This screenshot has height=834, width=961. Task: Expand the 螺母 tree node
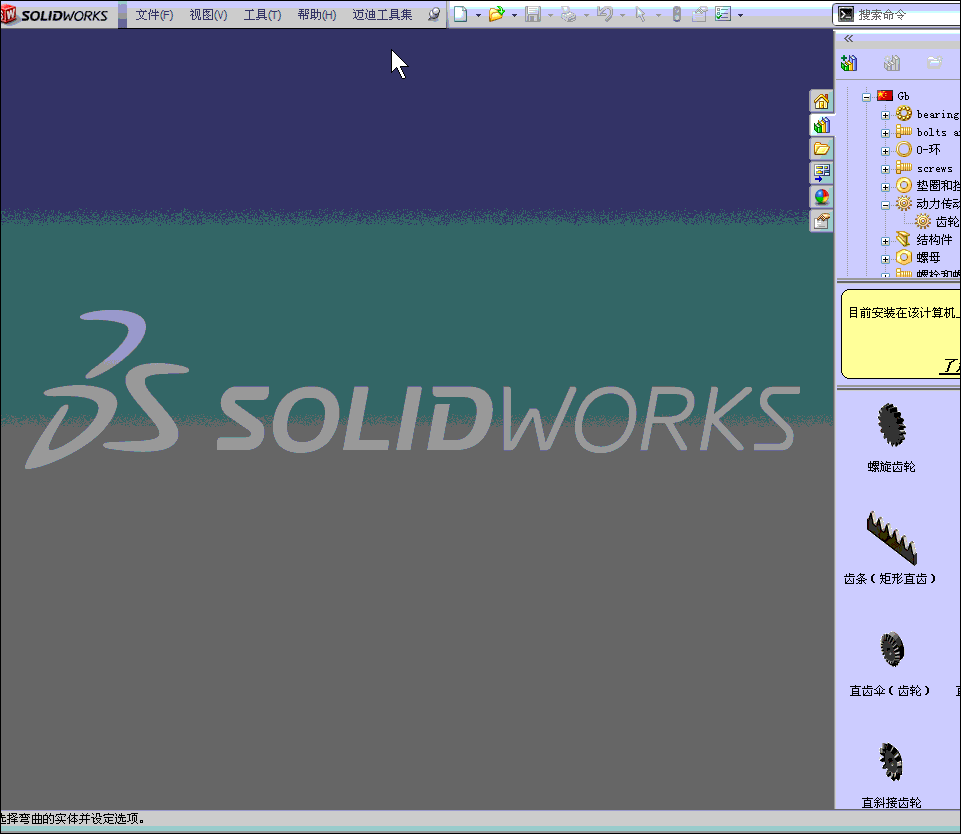tap(885, 259)
